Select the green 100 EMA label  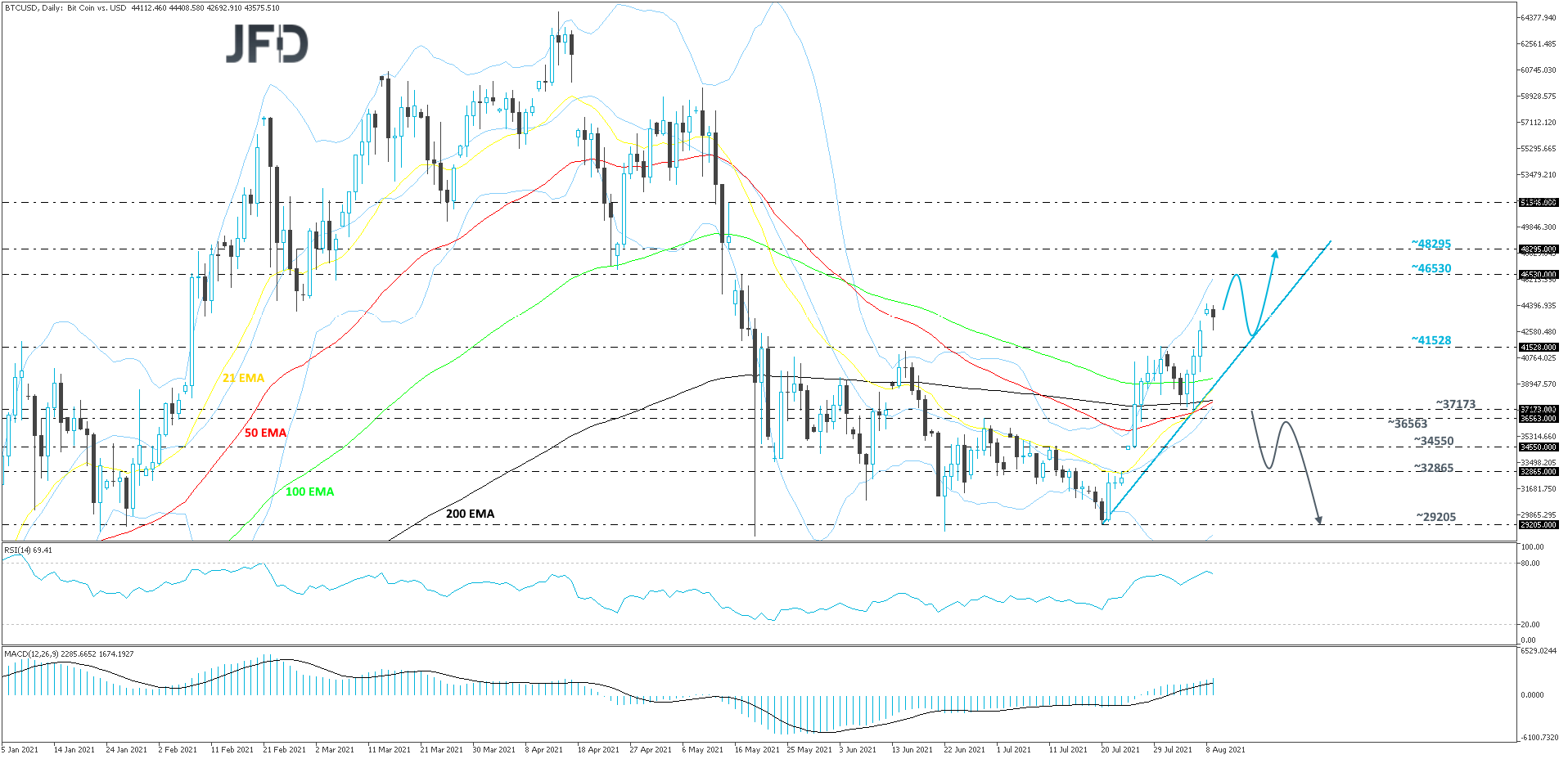pyautogui.click(x=309, y=492)
